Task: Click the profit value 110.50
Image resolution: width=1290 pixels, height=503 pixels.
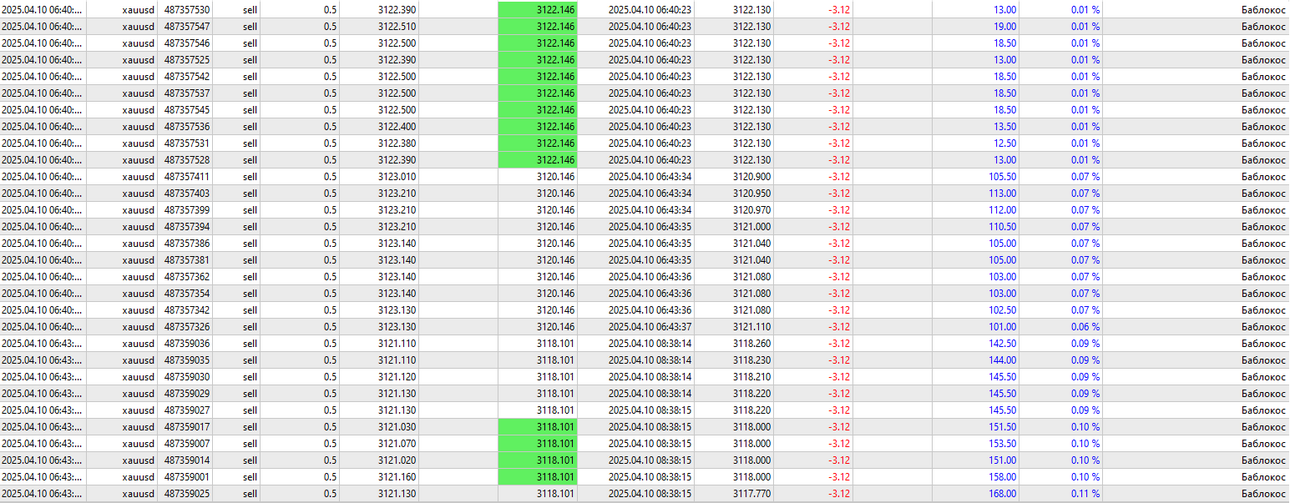Action: coord(1002,226)
